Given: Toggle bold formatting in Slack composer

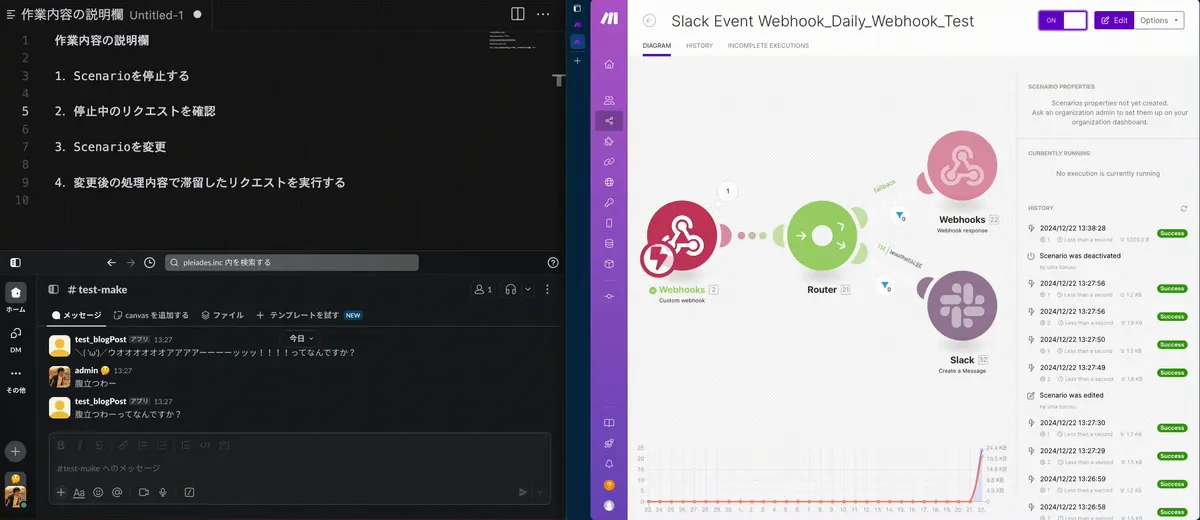Looking at the screenshot, I should point(61,445).
